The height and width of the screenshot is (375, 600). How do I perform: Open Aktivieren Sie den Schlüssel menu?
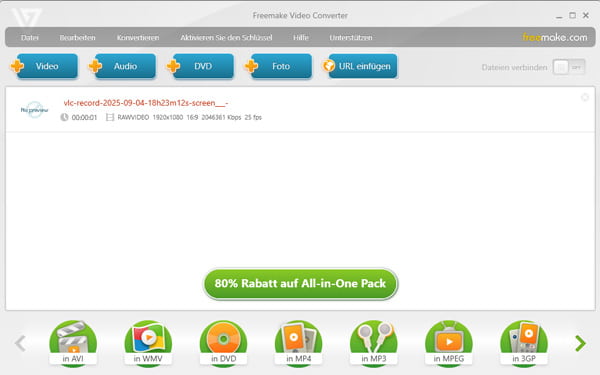(226, 38)
